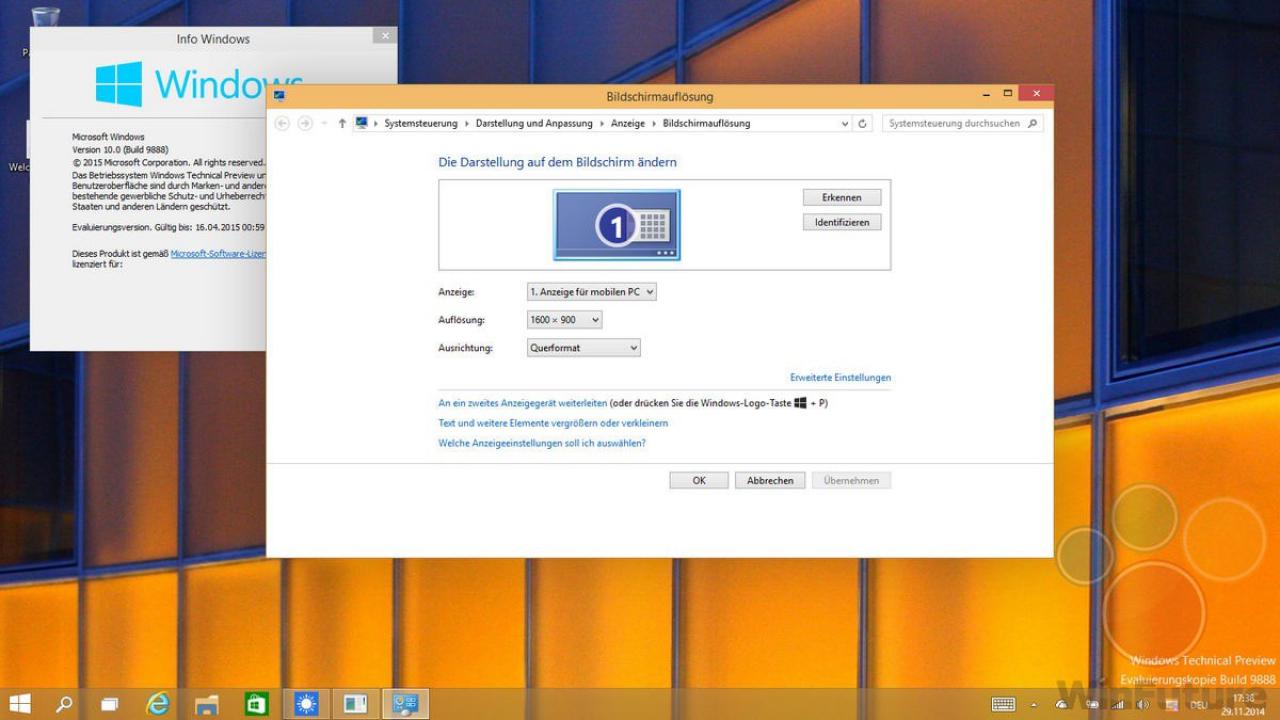This screenshot has width=1280, height=720.
Task: Open An ein zweites Anzeigegerät weiterleiten link
Action: coord(523,403)
